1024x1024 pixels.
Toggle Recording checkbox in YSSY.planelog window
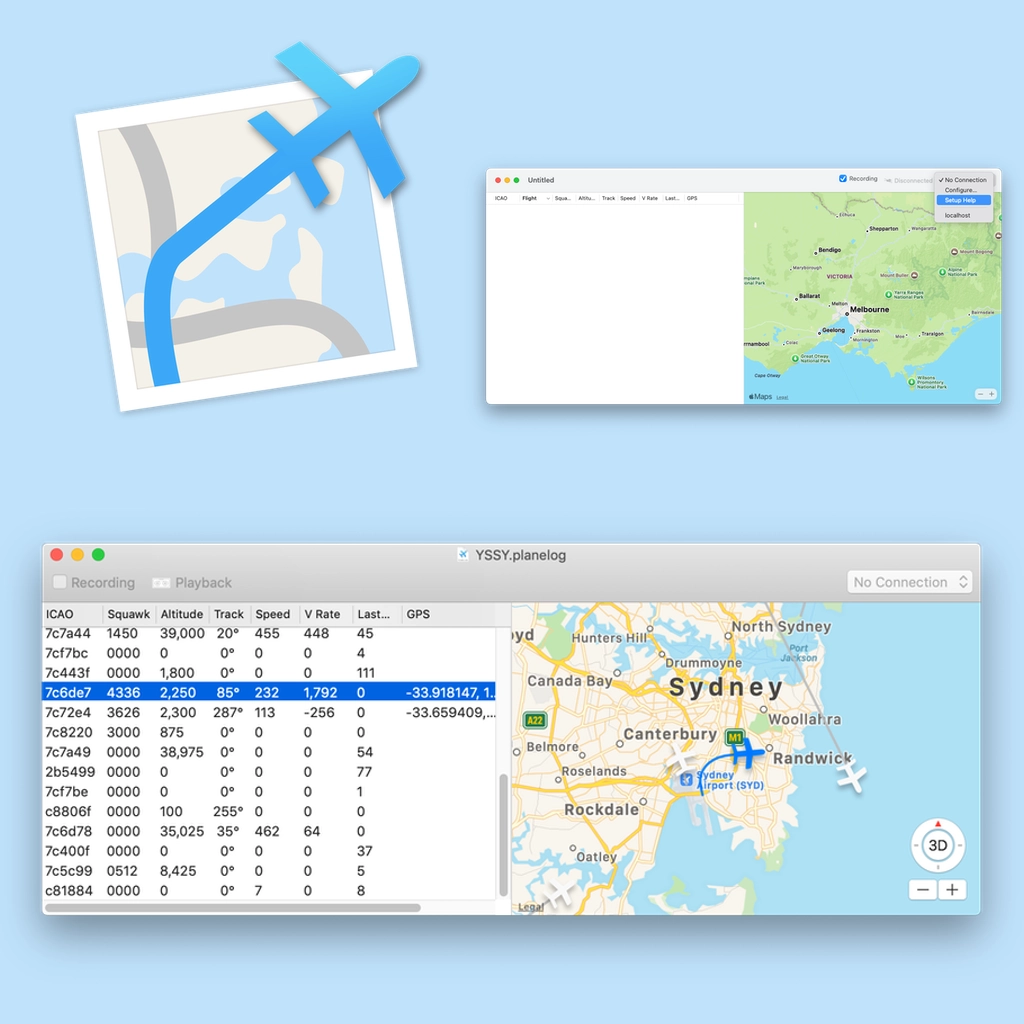click(x=60, y=582)
